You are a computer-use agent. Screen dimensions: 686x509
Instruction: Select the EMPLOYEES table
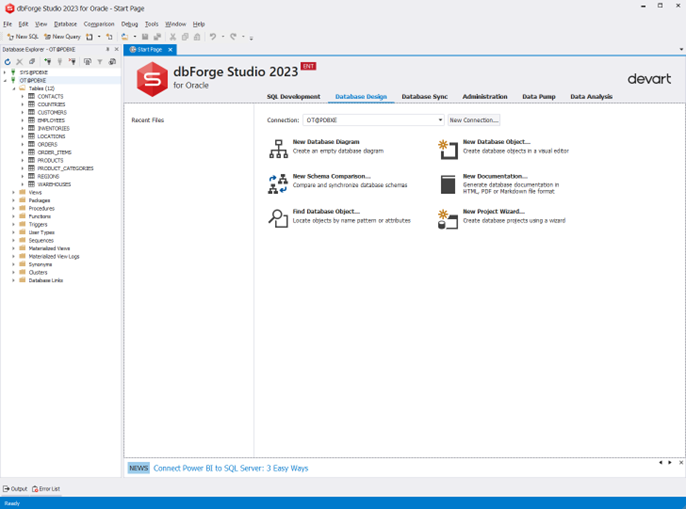pos(51,120)
